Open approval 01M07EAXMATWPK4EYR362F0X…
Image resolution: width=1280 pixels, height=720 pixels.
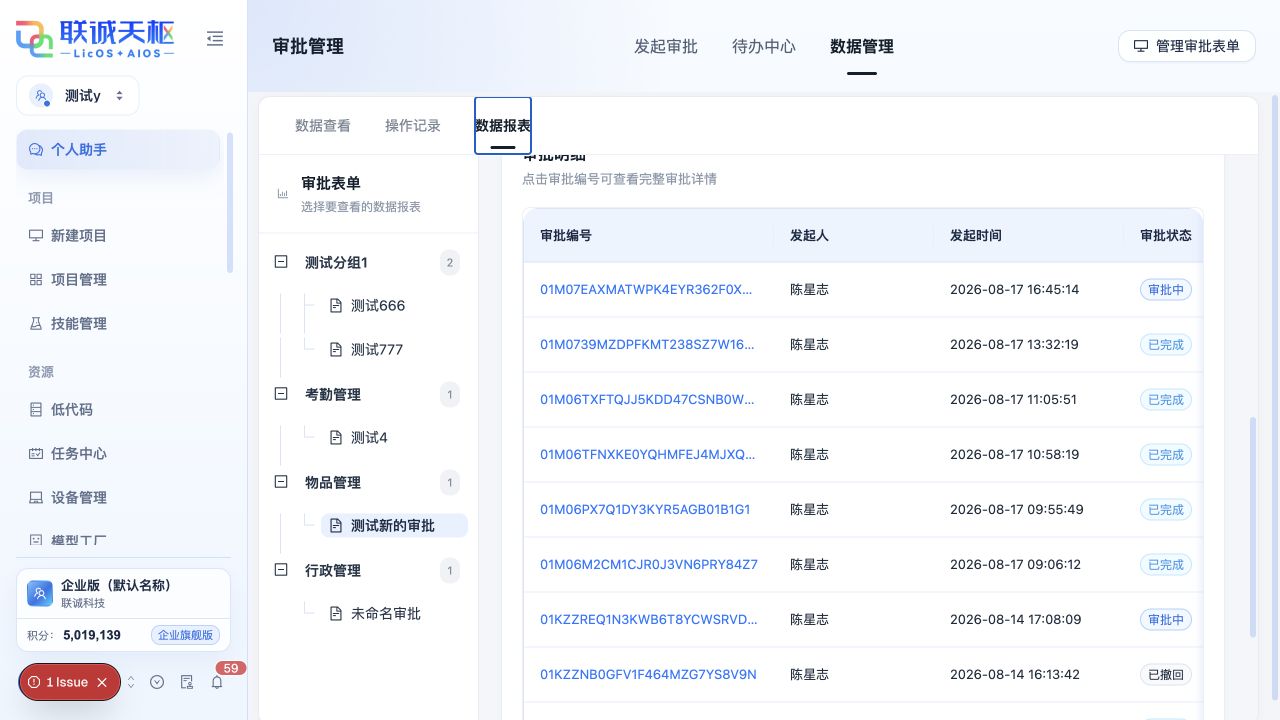(646, 290)
